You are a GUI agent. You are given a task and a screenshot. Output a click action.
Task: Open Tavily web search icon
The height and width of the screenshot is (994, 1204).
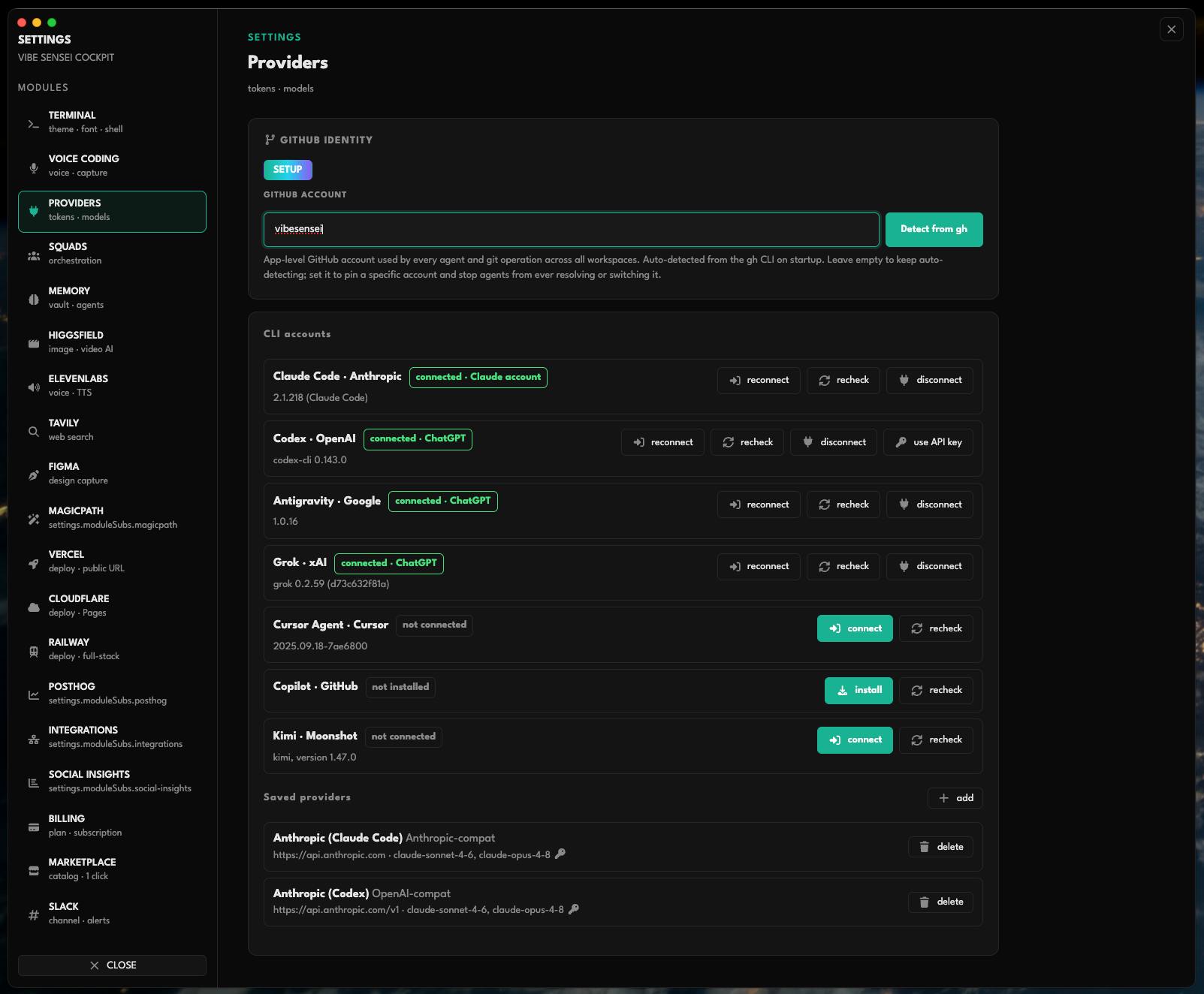33,432
